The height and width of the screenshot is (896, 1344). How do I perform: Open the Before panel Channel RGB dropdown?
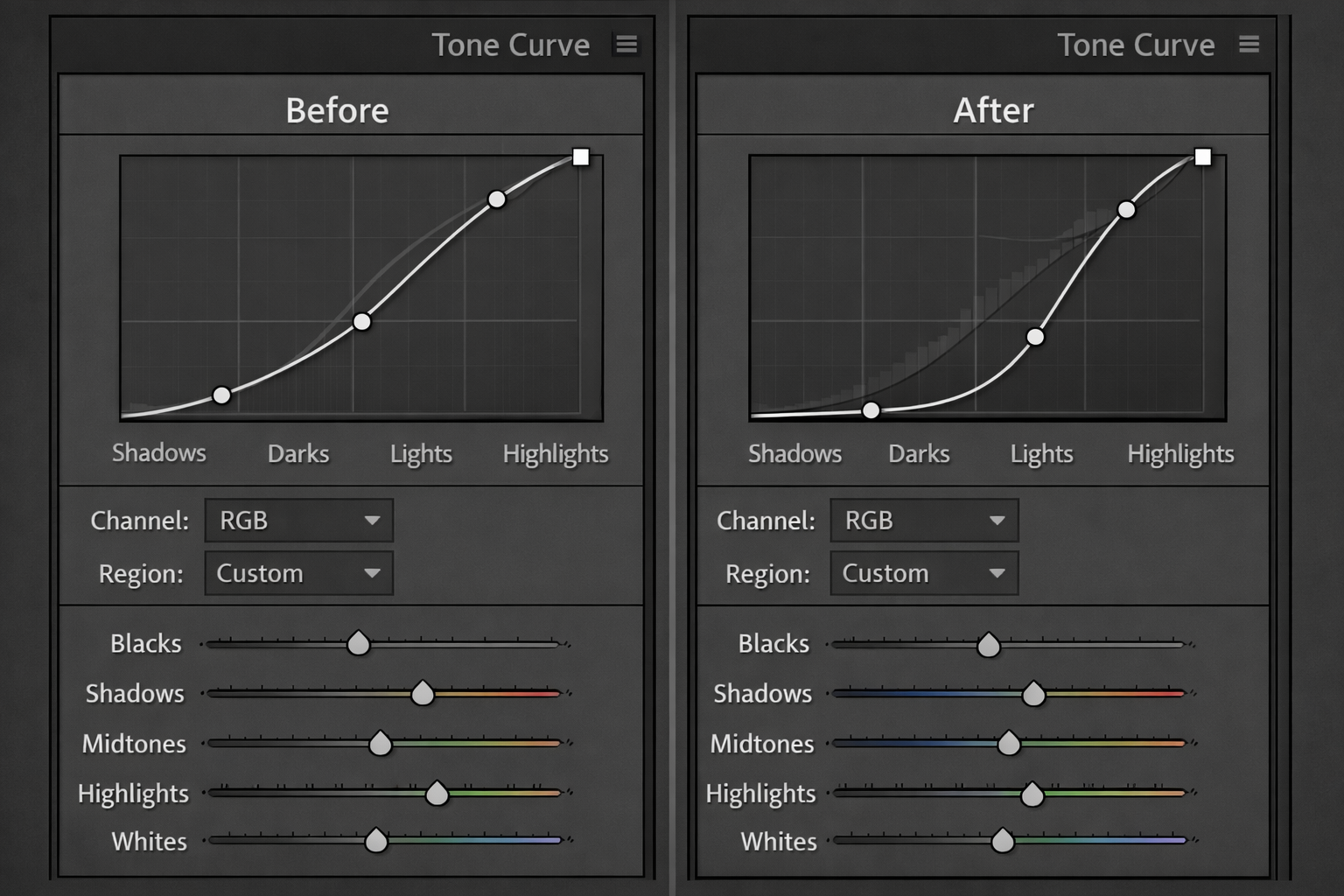[299, 521]
